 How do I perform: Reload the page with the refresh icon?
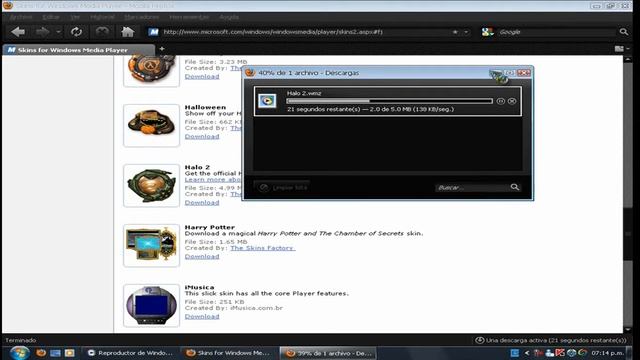(x=76, y=32)
